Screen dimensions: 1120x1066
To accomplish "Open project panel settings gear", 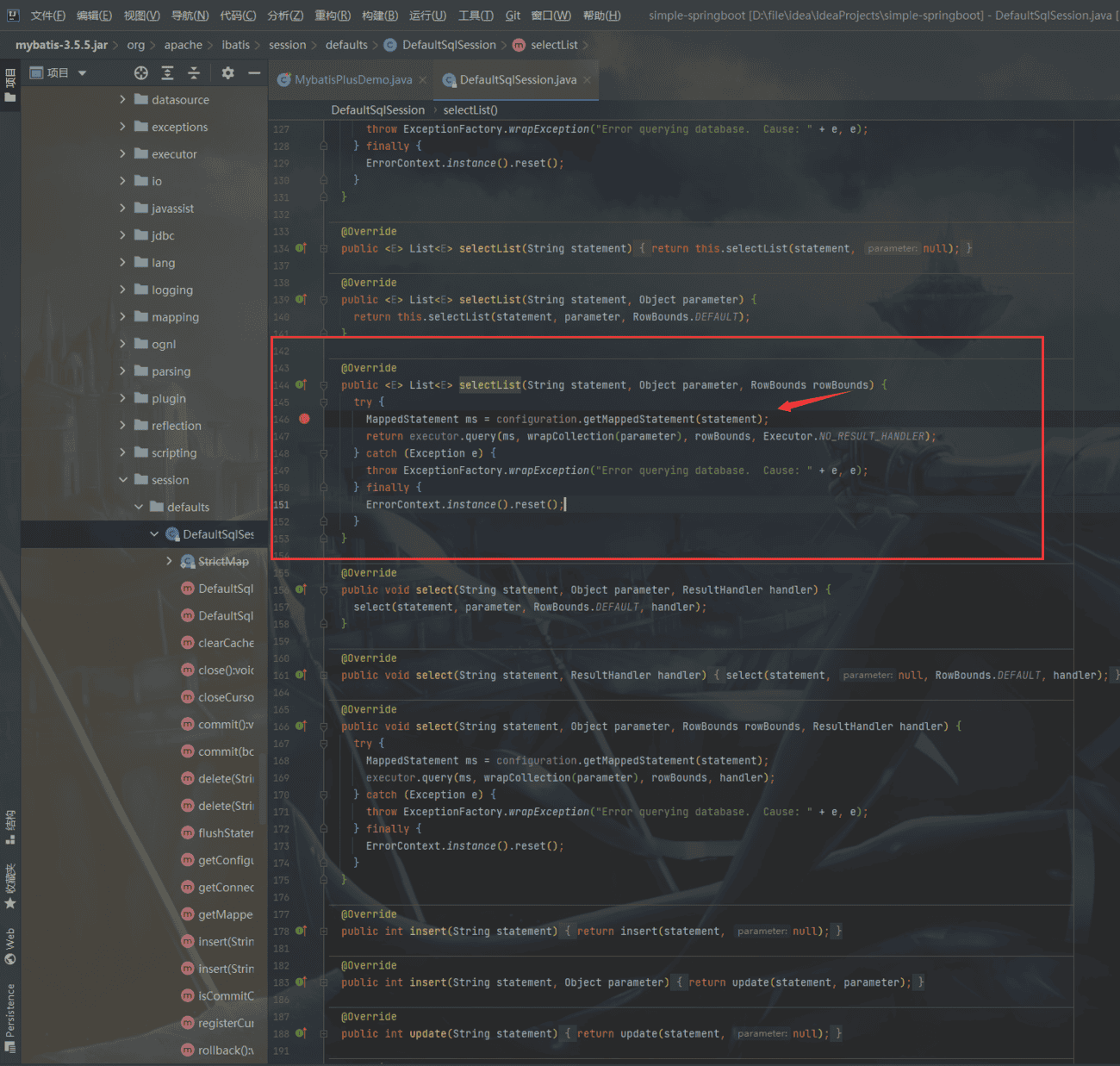I will (227, 73).
